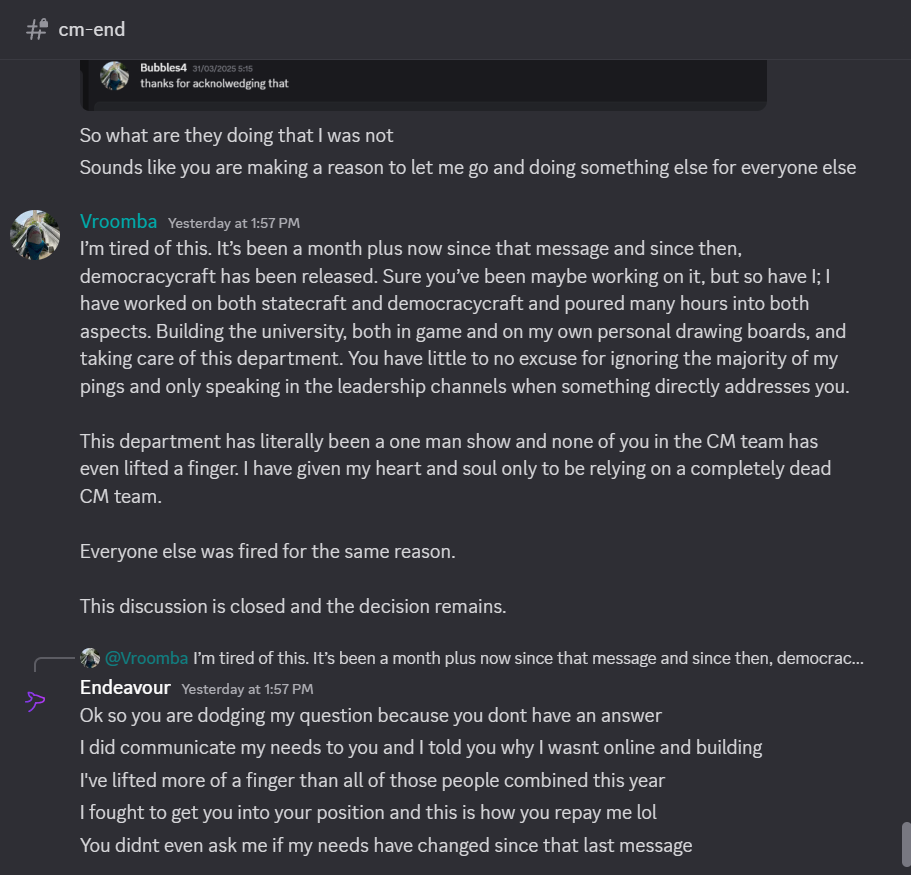Click 'I fought to get you' message line
This screenshot has height=875, width=911.
pos(368,812)
